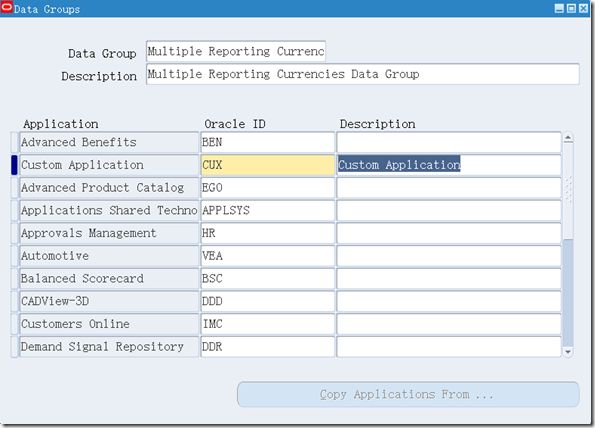Select the Demand Signal Repository application

[x=109, y=347]
